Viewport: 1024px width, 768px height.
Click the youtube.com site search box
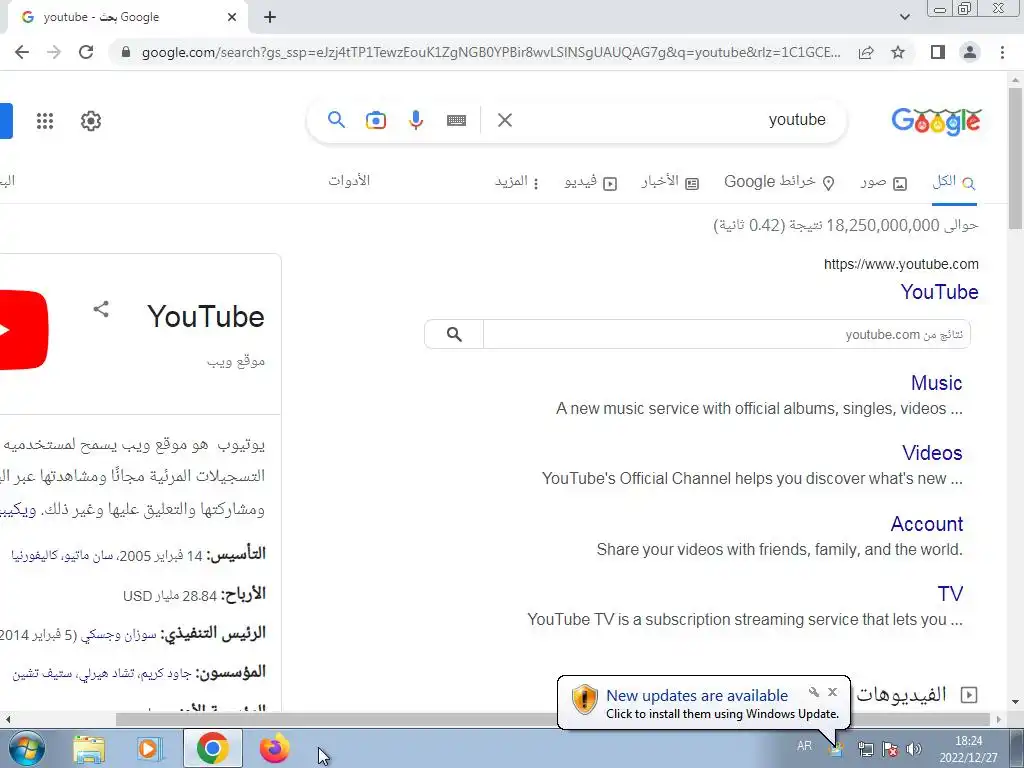(x=727, y=334)
